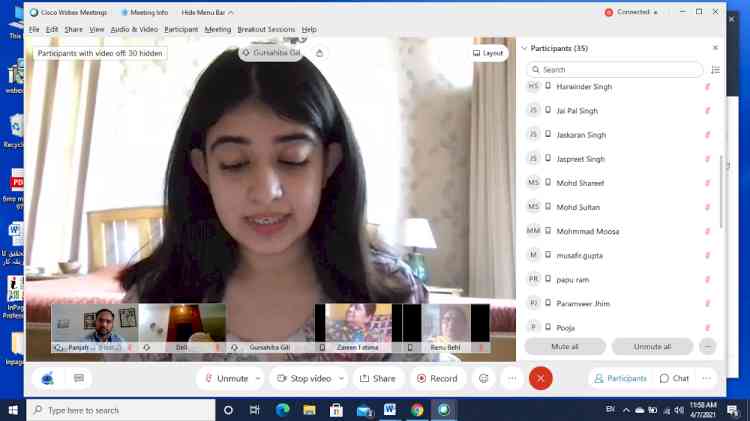Open the Webex assistant icon at bottom left
The image size is (750, 421).
click(x=47, y=379)
